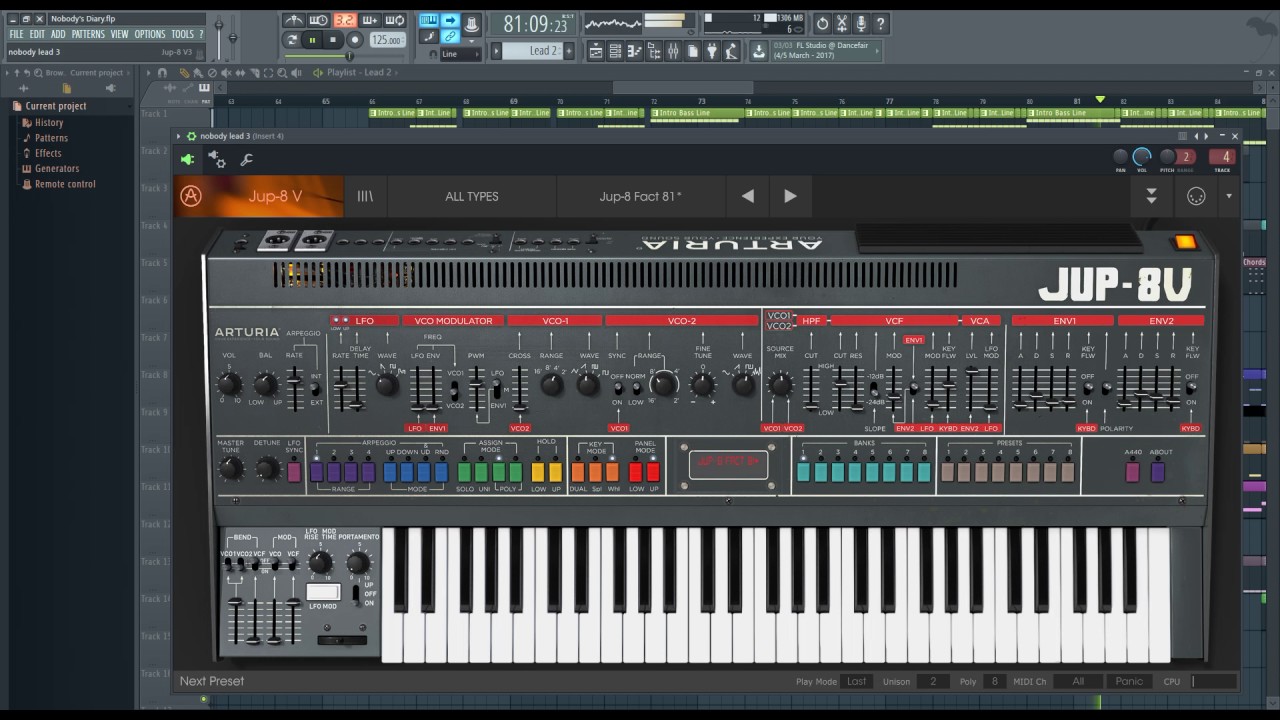
Task: Click the Panic button in status bar
Action: (1129, 681)
